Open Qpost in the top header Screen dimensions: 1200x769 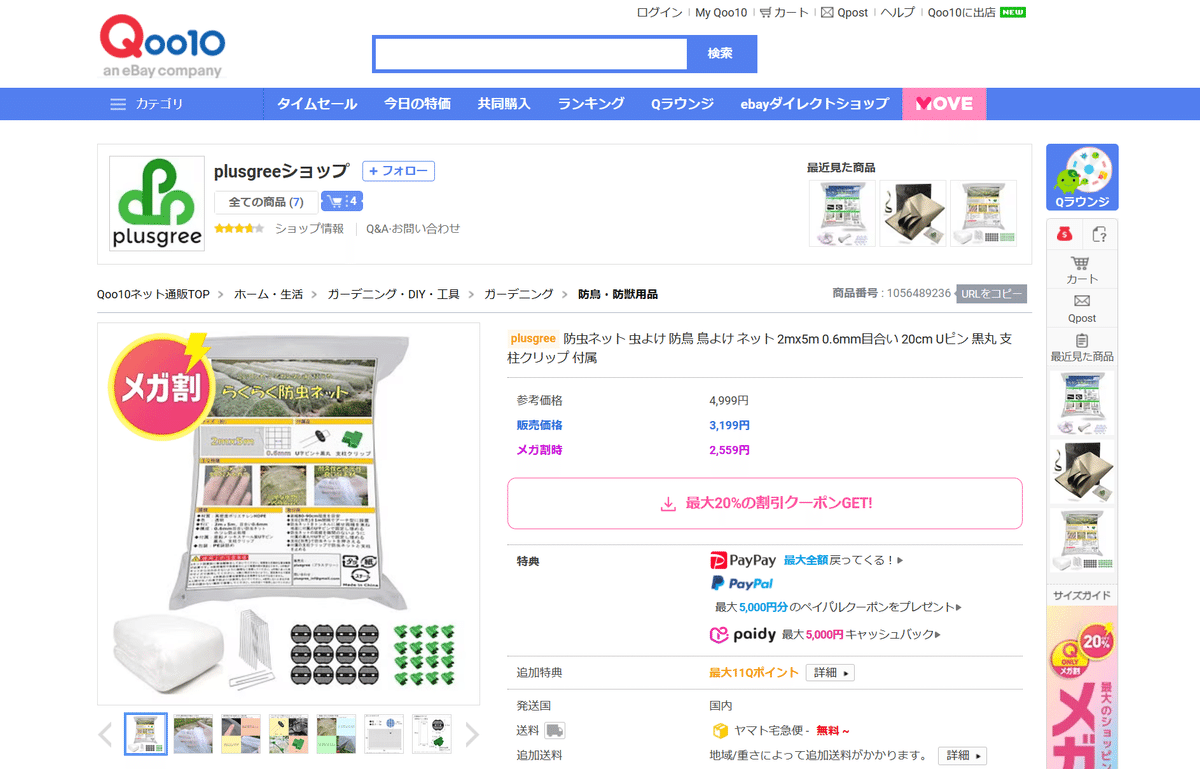(x=845, y=13)
